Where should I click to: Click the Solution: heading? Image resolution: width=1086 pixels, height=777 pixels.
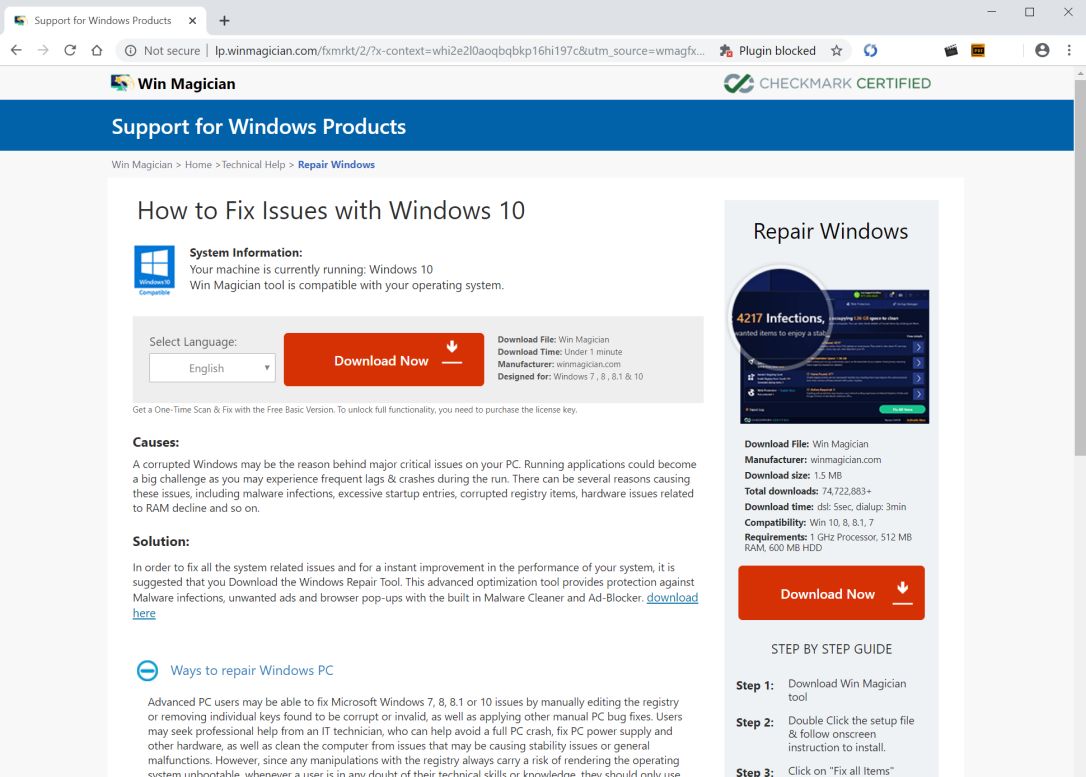[x=161, y=542]
